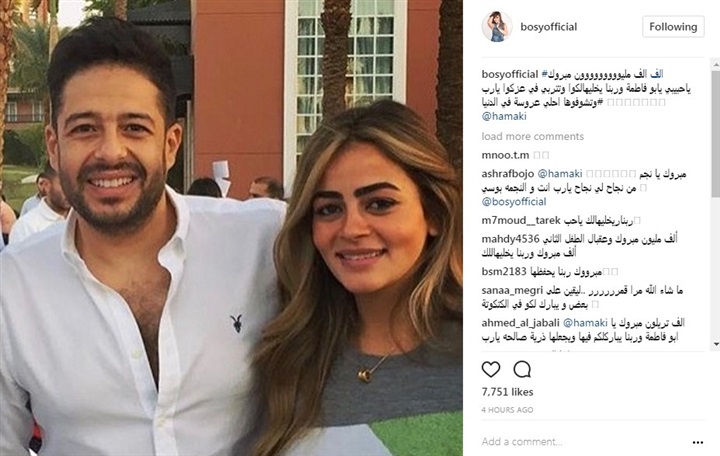Open comments with the speech bubble icon
The height and width of the screenshot is (456, 720).
pyautogui.click(x=522, y=369)
